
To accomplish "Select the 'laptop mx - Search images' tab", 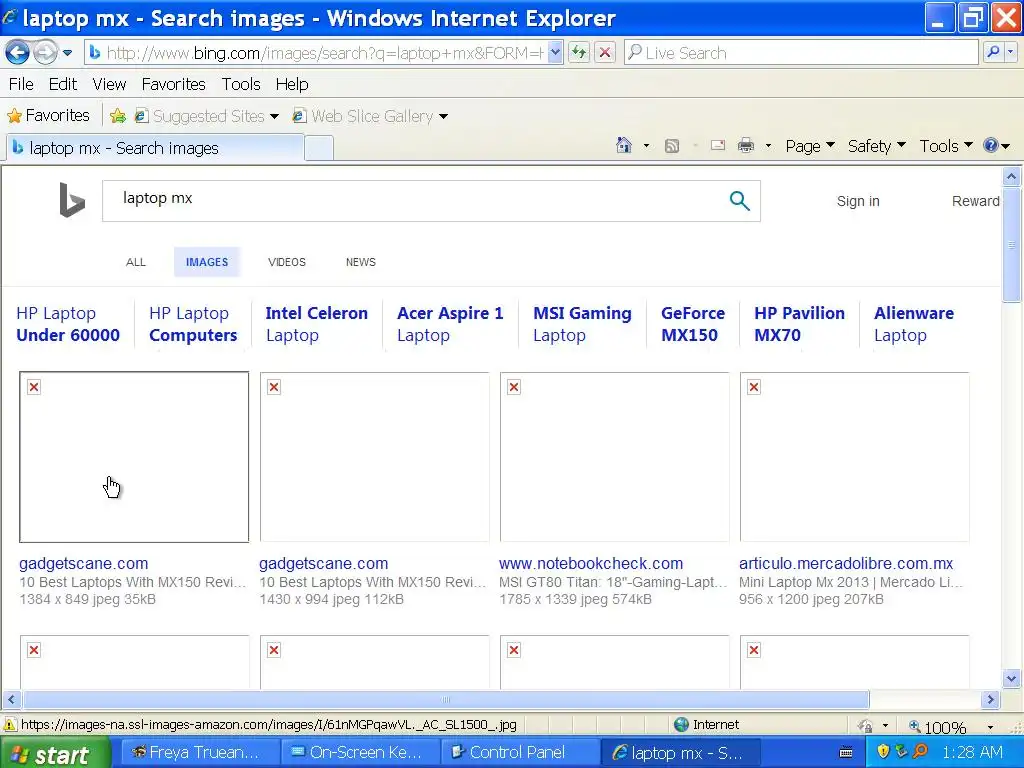I will 155,148.
